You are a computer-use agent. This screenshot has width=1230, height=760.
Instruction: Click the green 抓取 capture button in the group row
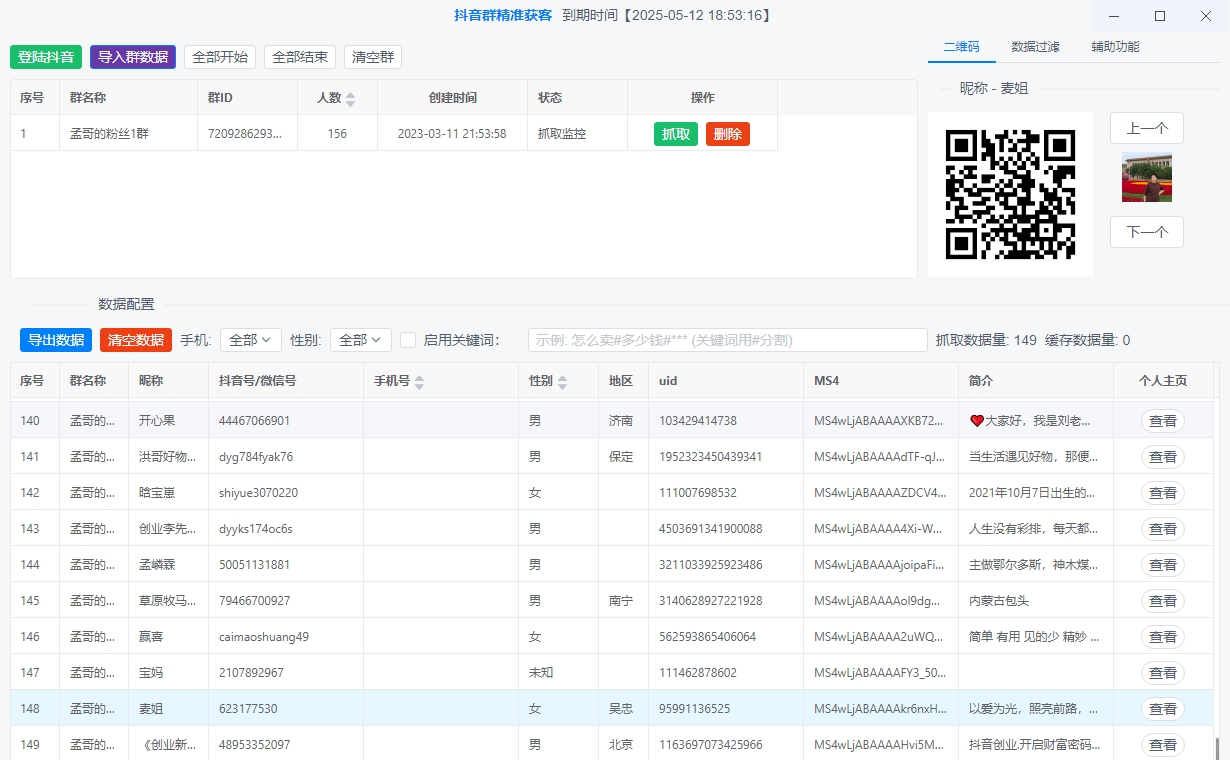675,133
